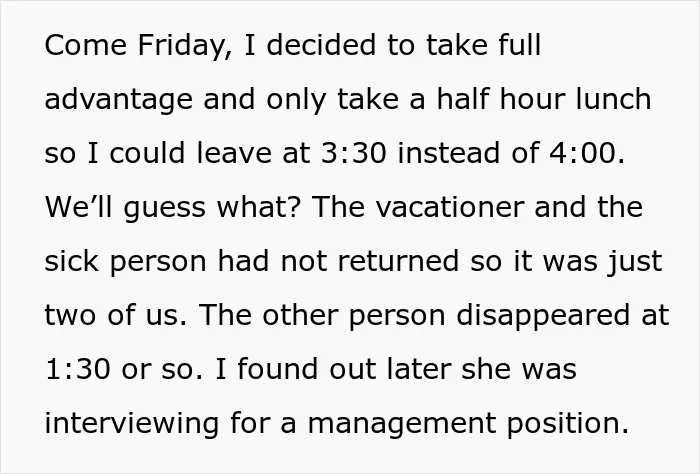Screen dimensions: 700x474
Task: Click the word "vacationer"
Action: [x=450, y=207]
